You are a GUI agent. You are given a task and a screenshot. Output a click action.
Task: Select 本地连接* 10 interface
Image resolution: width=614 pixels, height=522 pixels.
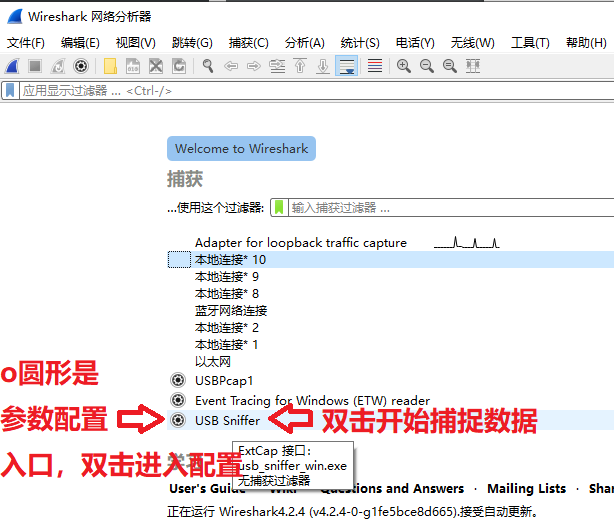tap(230, 260)
